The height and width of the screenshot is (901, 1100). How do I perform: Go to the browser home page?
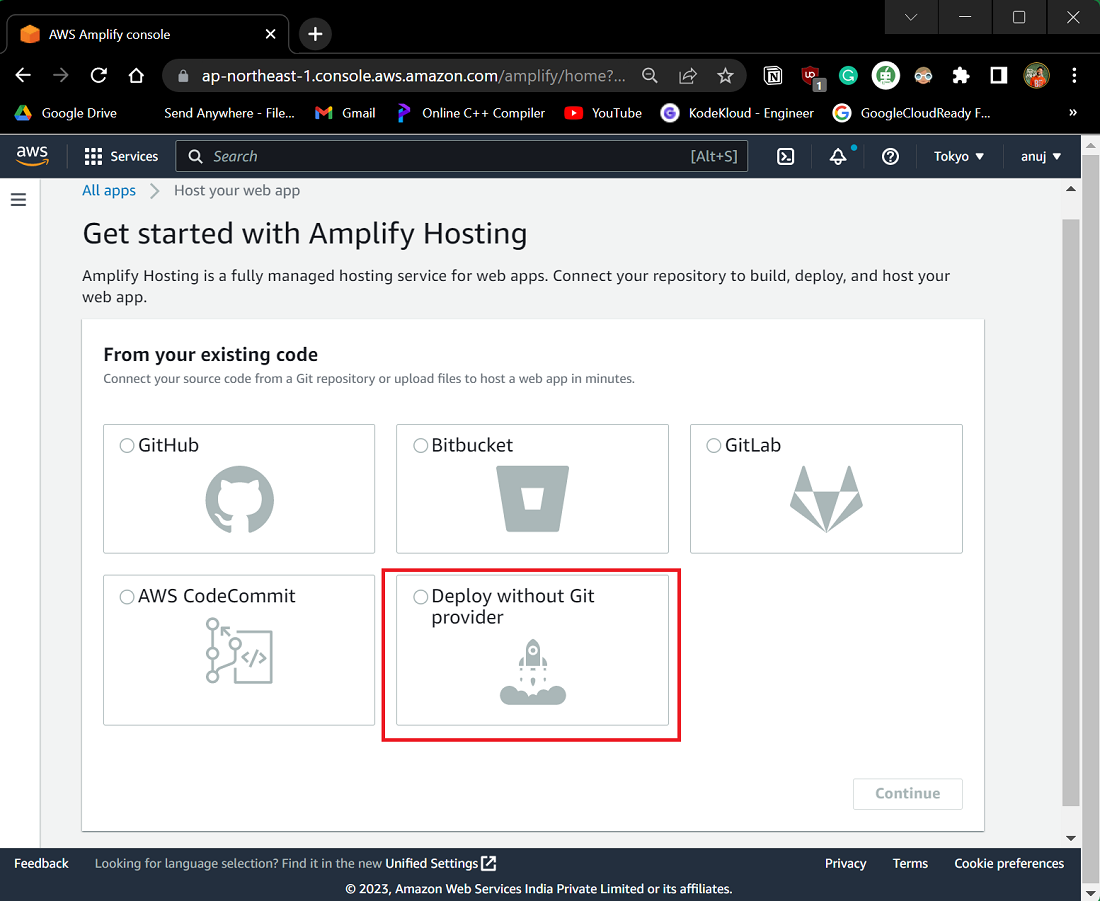click(x=136, y=75)
